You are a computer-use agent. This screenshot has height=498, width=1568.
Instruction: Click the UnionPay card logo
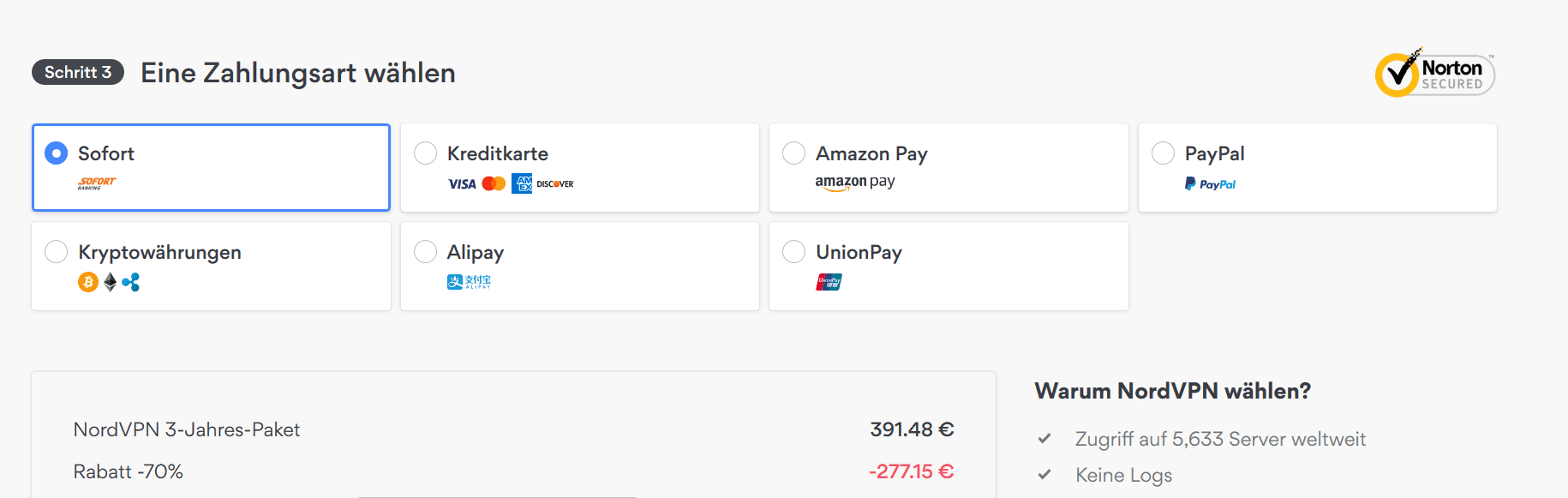[829, 282]
